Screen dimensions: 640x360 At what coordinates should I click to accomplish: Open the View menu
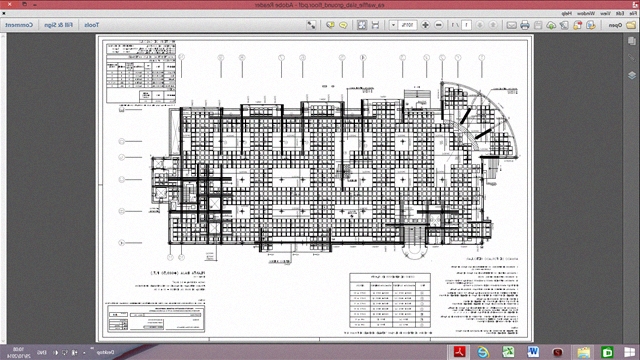tap(606, 13)
